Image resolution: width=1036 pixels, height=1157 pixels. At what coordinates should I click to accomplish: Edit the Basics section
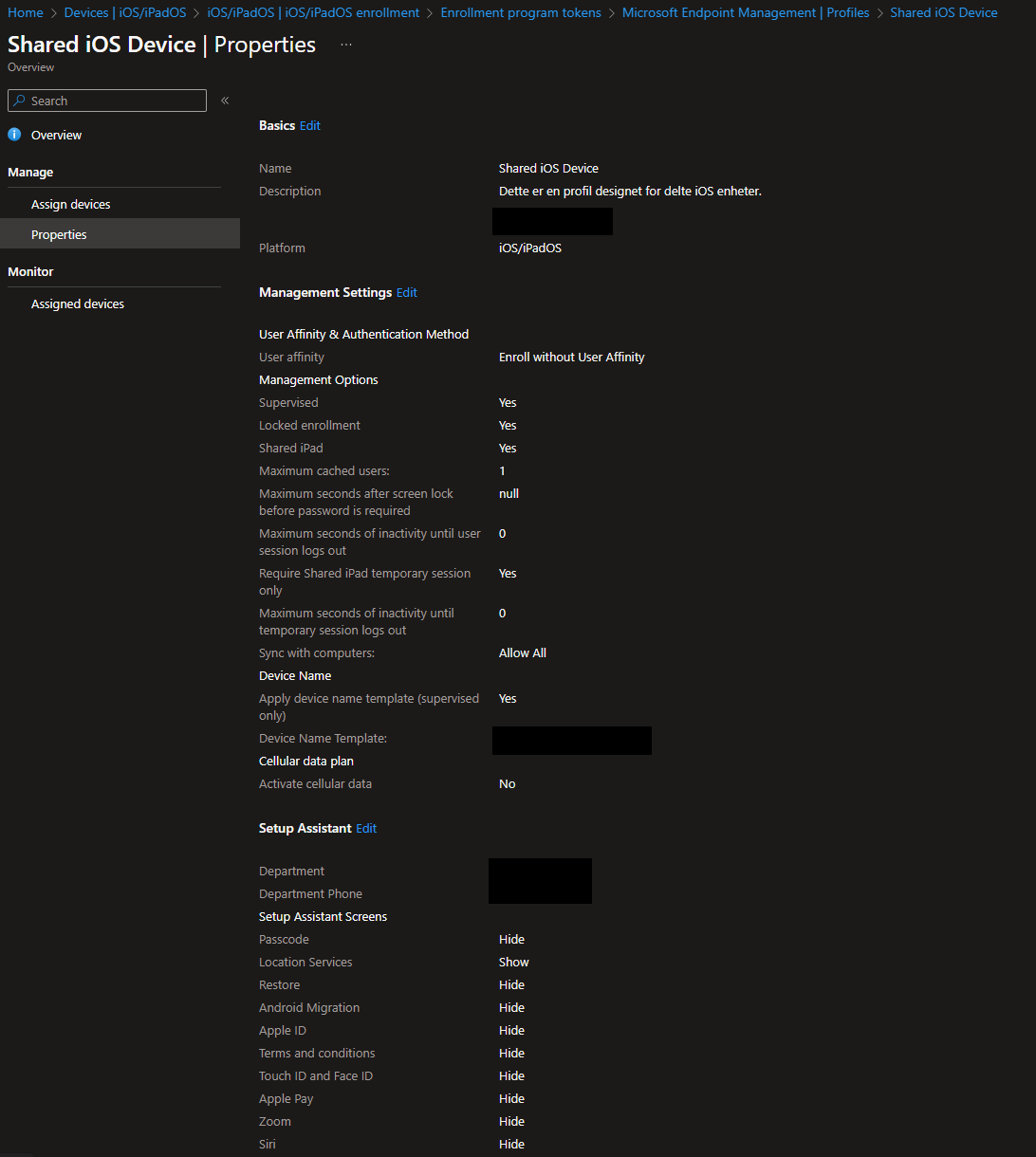click(309, 125)
